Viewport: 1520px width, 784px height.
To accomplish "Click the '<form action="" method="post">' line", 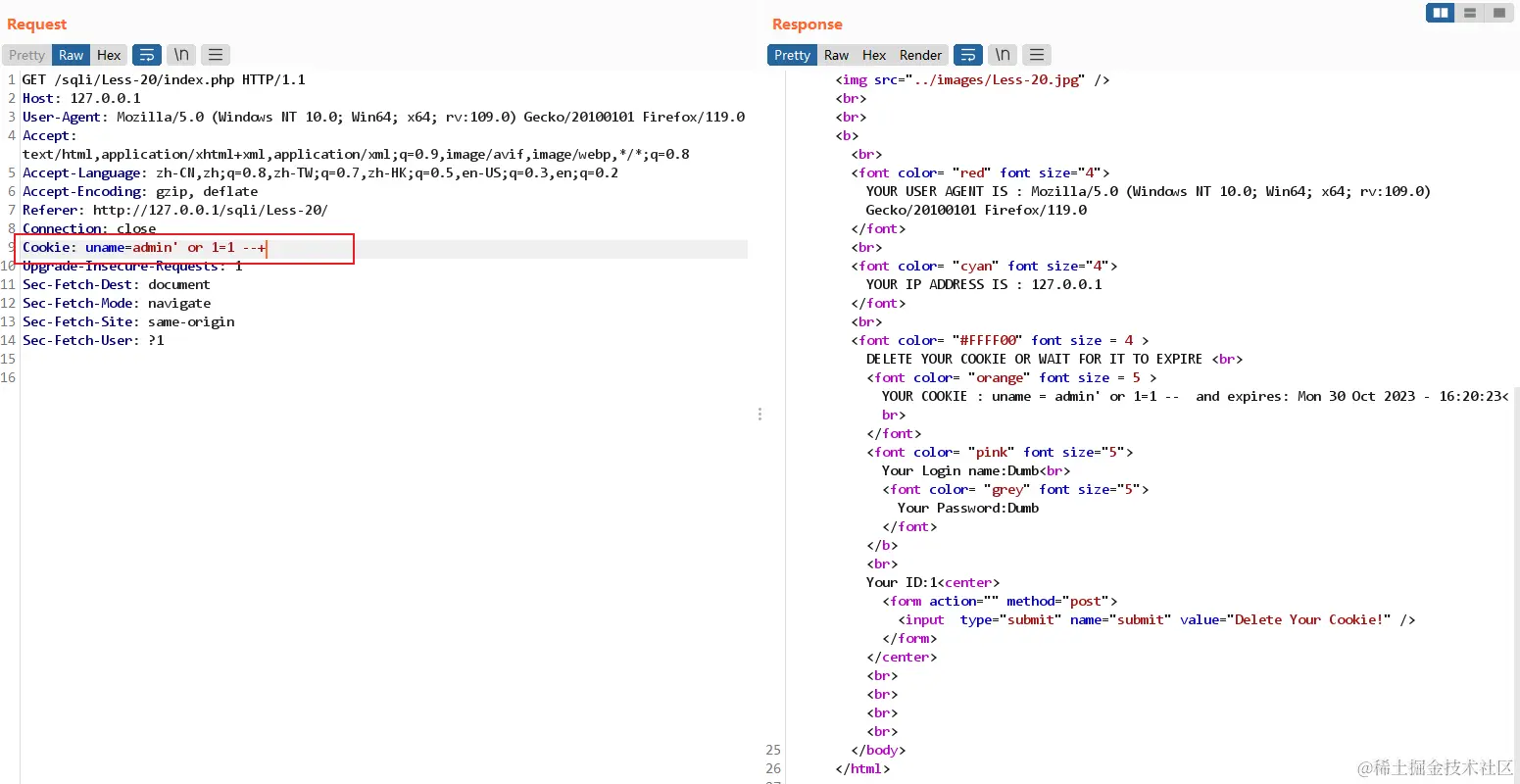I will click(x=1000, y=601).
